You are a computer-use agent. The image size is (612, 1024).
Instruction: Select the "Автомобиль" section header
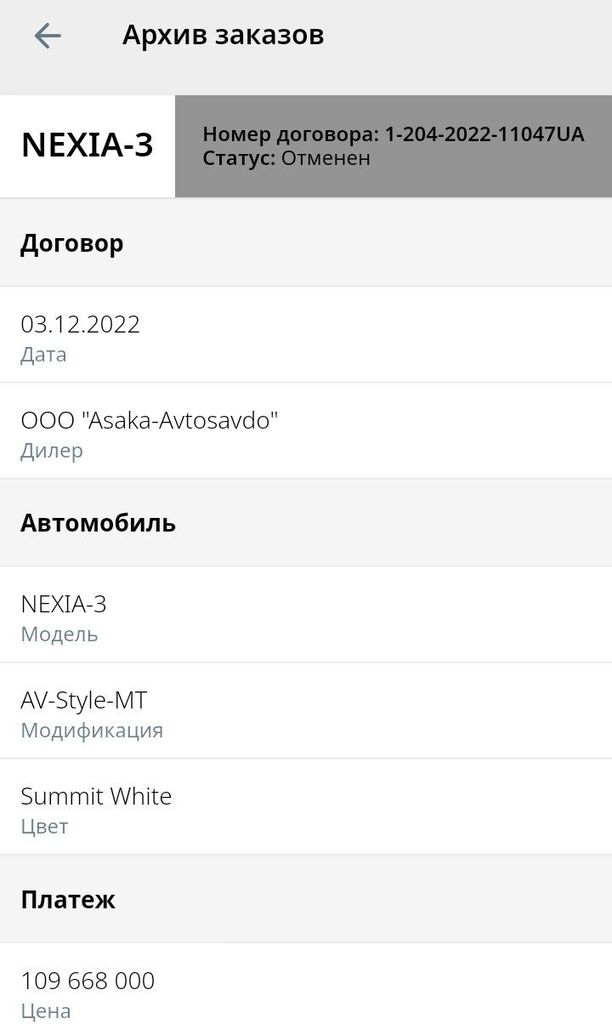98,523
